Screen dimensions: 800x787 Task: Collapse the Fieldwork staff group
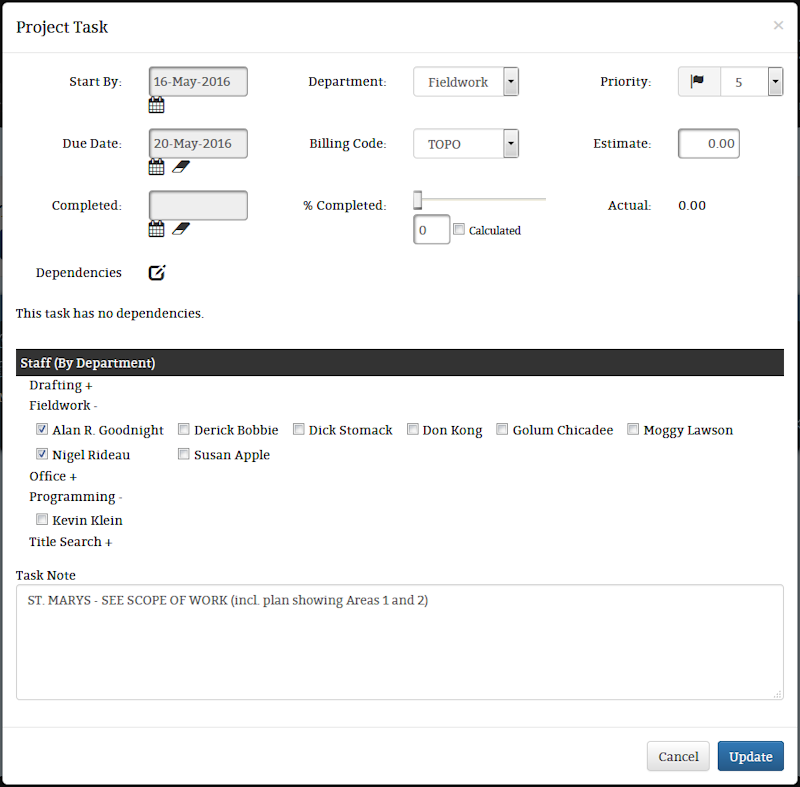tap(63, 405)
